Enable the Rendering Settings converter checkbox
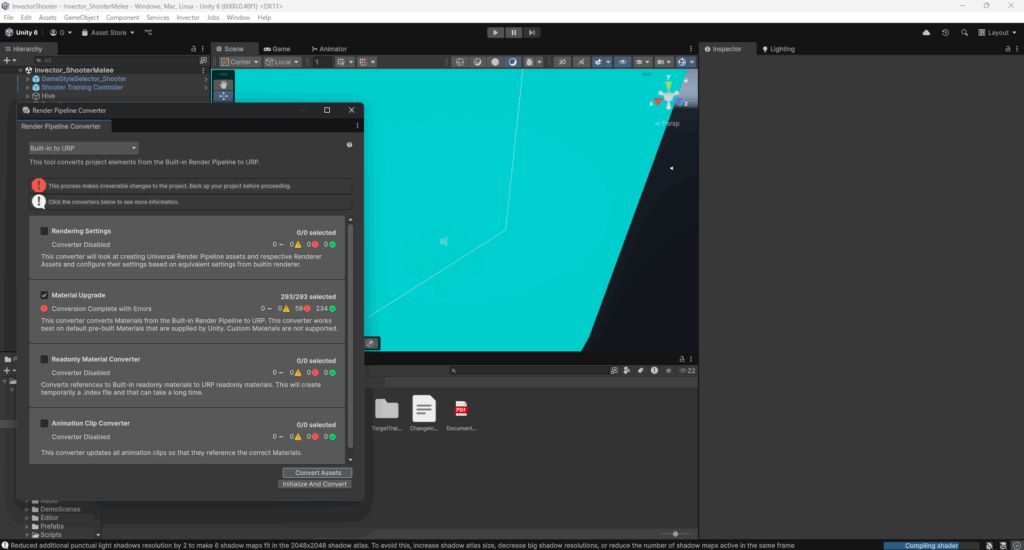The height and width of the screenshot is (550, 1024). point(44,231)
